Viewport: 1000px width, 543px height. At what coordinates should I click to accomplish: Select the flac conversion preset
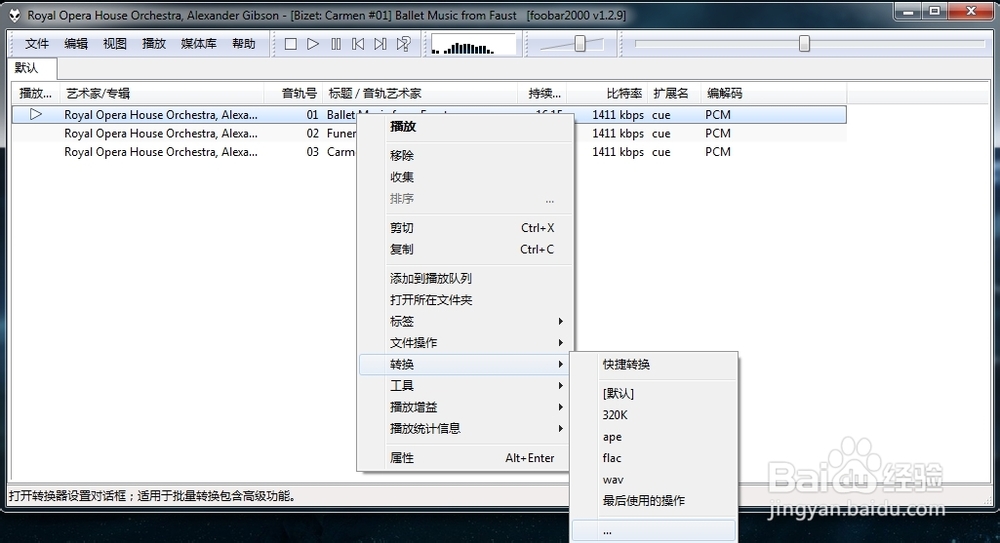click(654, 457)
